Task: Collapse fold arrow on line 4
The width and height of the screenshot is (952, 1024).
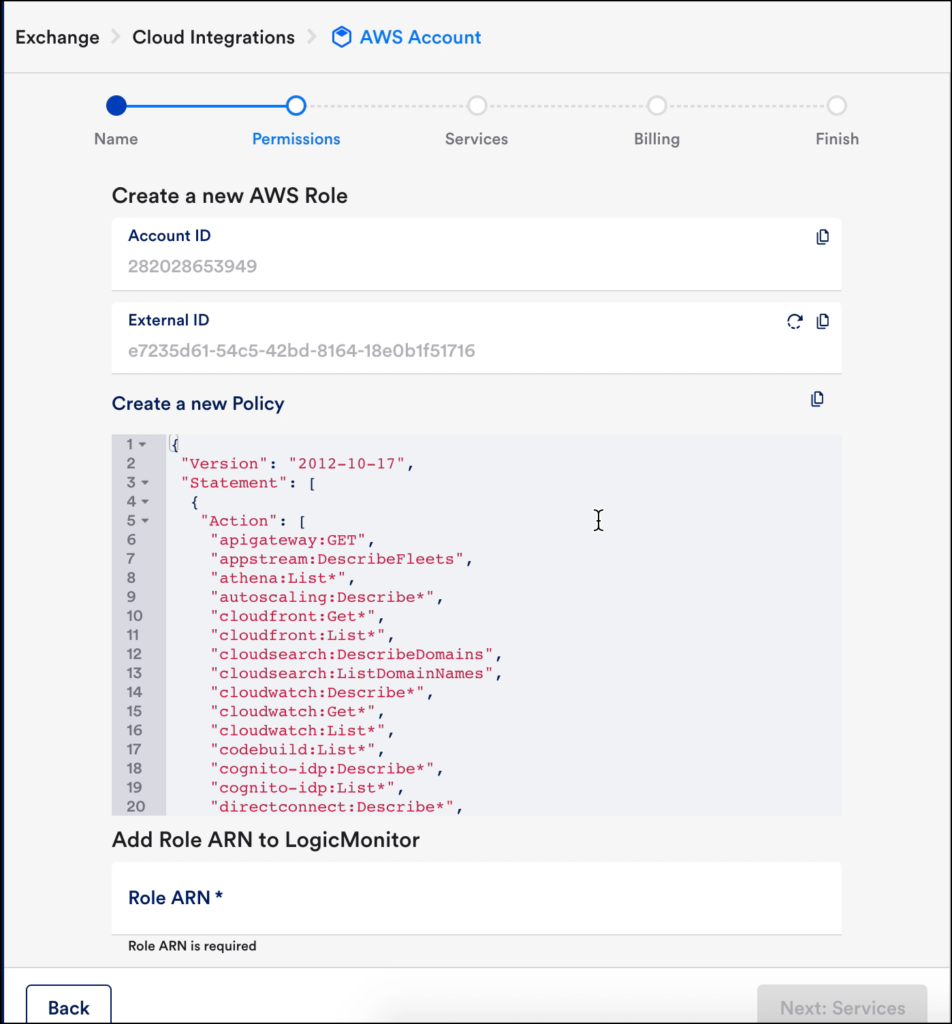Action: (145, 502)
